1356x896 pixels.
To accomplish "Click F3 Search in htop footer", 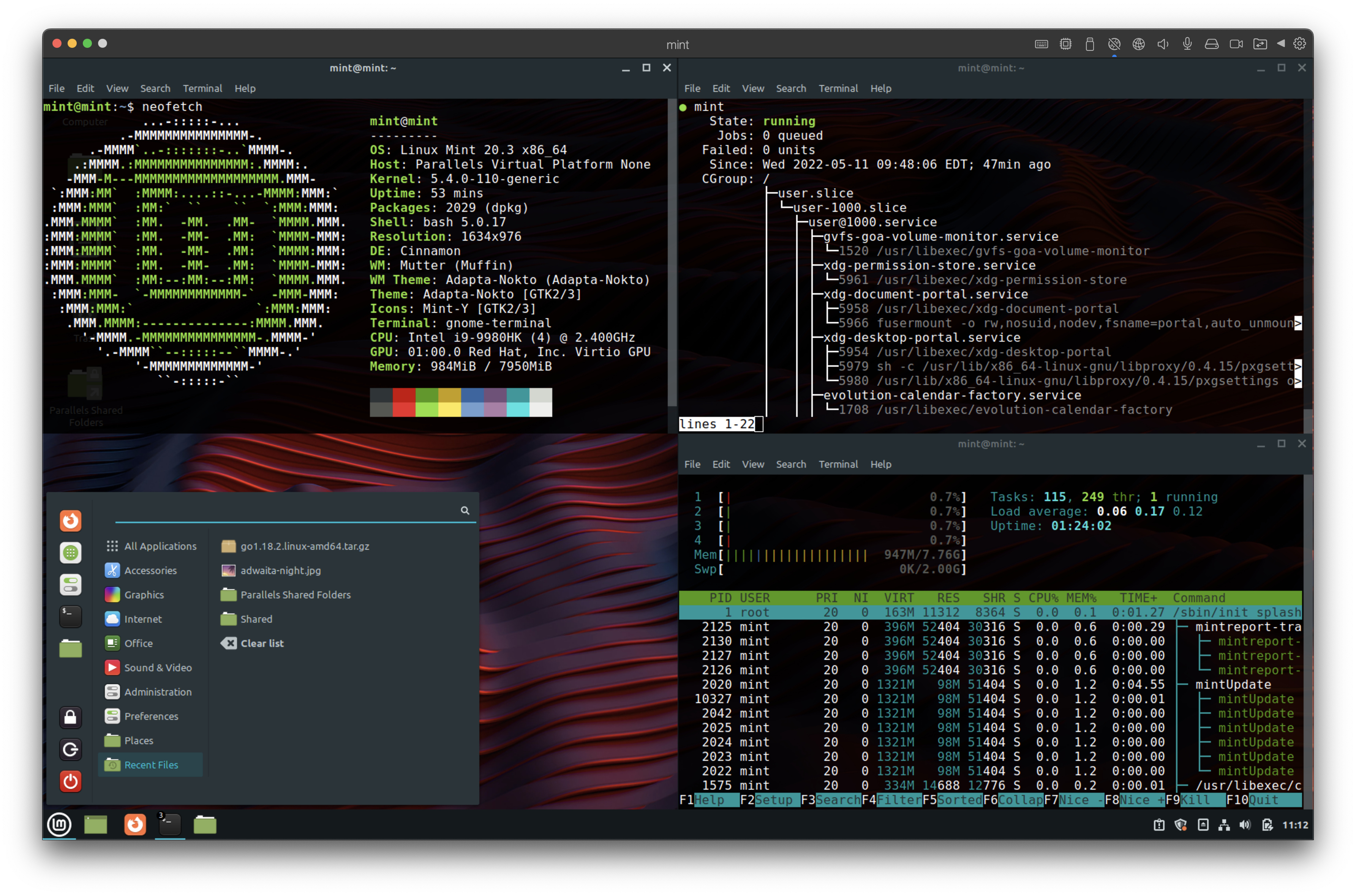I will coord(831,800).
